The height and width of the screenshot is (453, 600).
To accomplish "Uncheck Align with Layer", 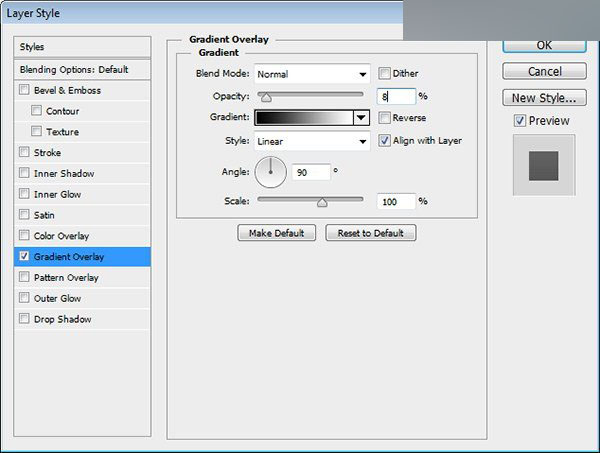I will click(x=384, y=140).
